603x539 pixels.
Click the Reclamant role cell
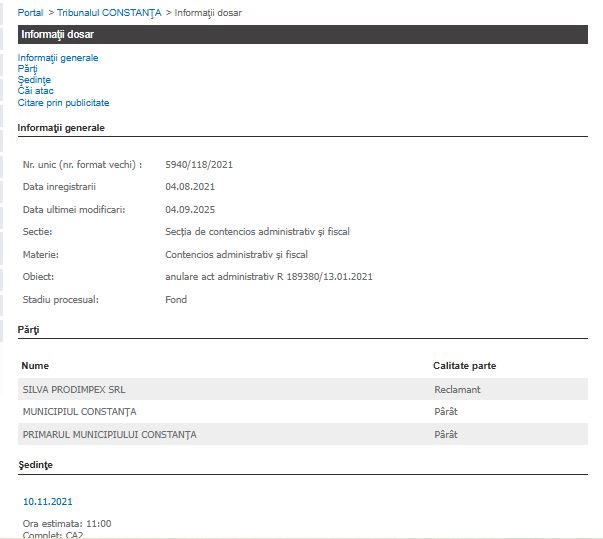[x=457, y=389]
